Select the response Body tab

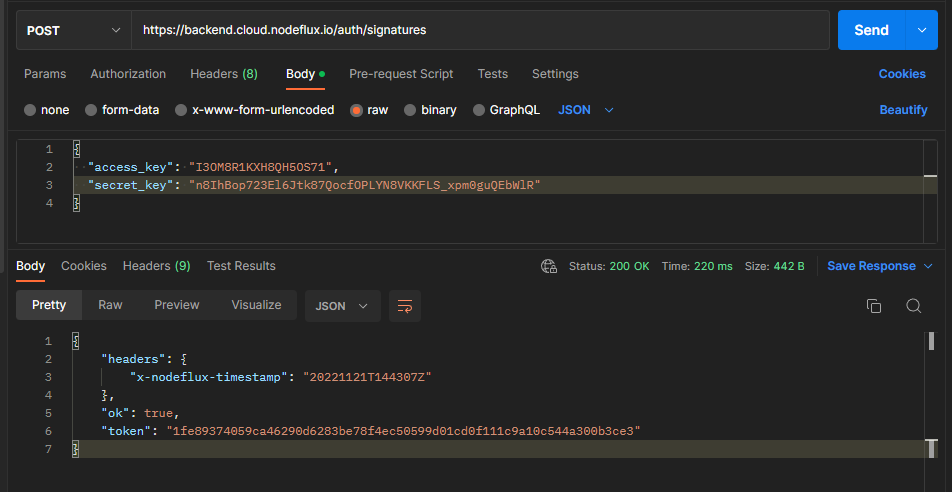pos(30,266)
